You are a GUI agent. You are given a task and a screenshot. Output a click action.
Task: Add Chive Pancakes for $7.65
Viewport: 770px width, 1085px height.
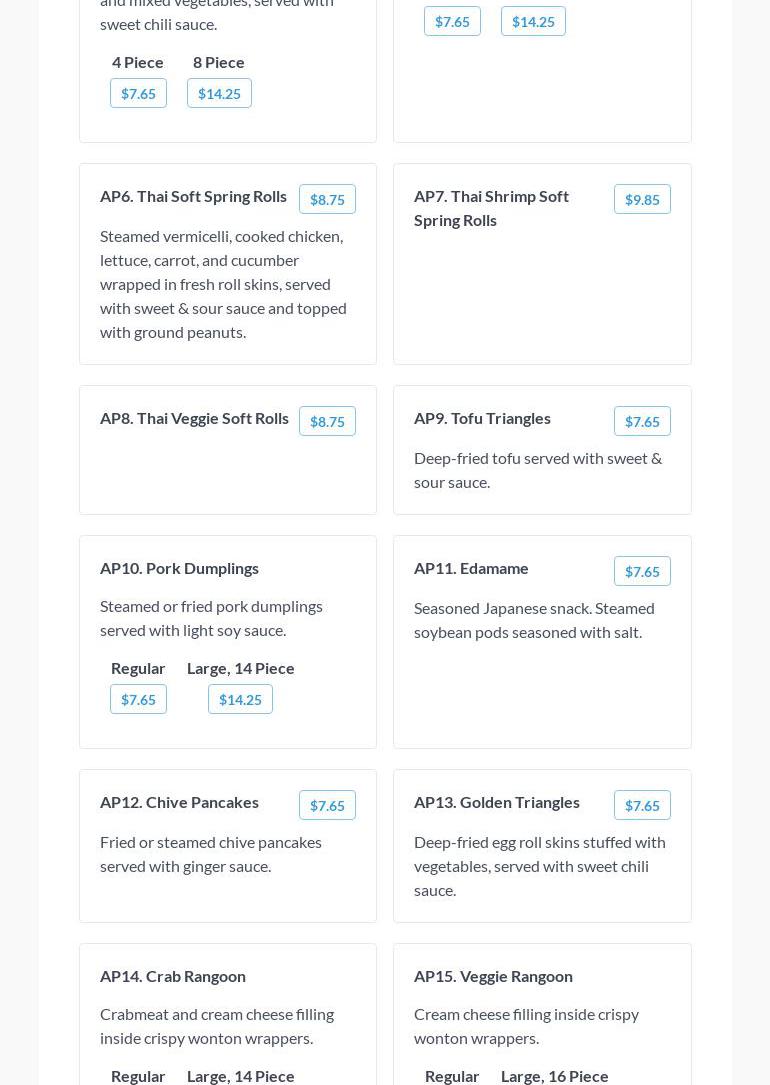(327, 806)
